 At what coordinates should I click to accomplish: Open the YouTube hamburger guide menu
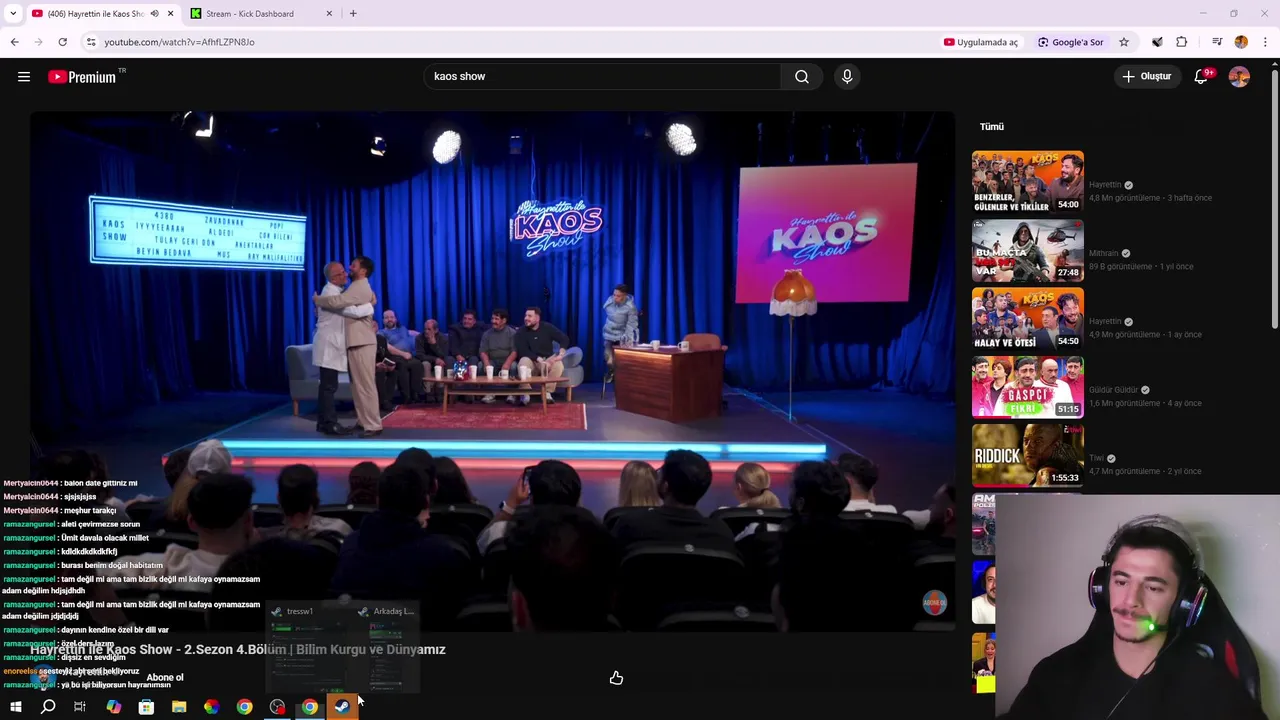click(x=24, y=77)
